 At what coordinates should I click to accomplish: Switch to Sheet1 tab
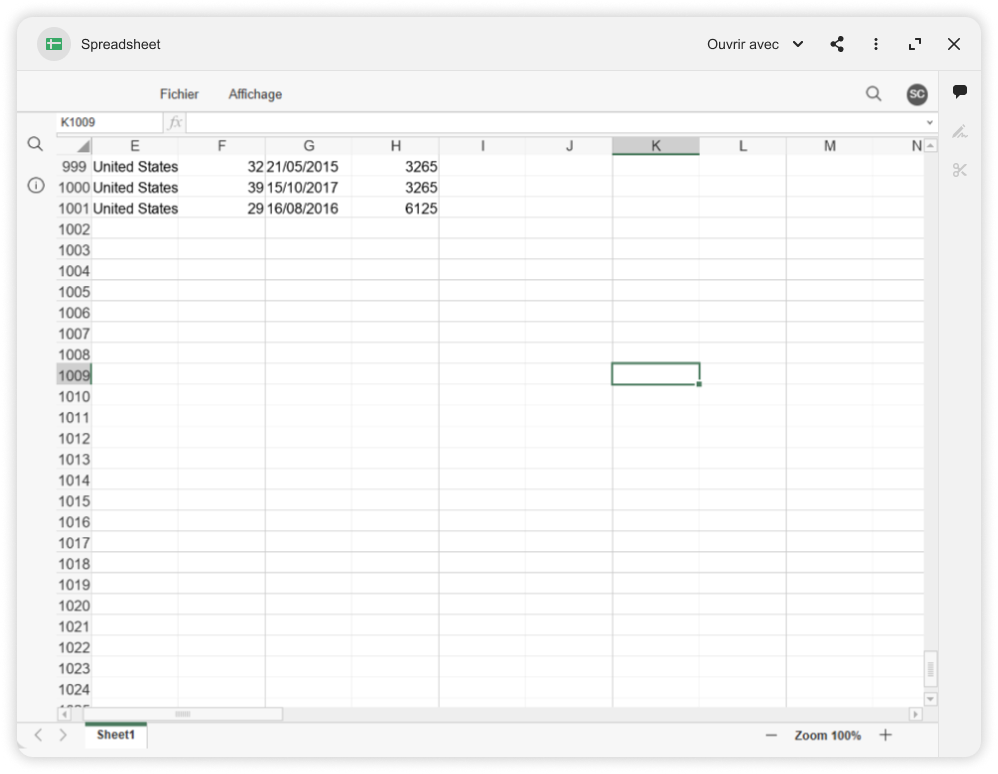coord(116,735)
